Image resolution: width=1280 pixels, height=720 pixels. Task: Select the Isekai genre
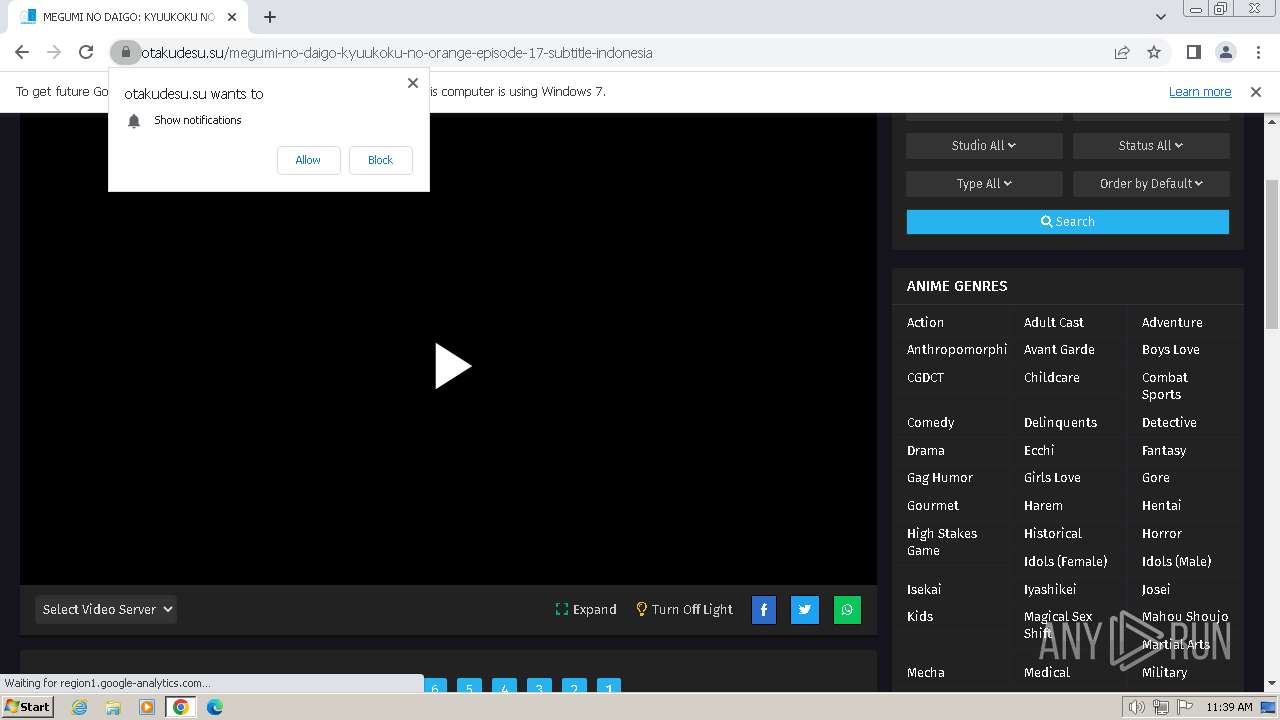tap(924, 589)
